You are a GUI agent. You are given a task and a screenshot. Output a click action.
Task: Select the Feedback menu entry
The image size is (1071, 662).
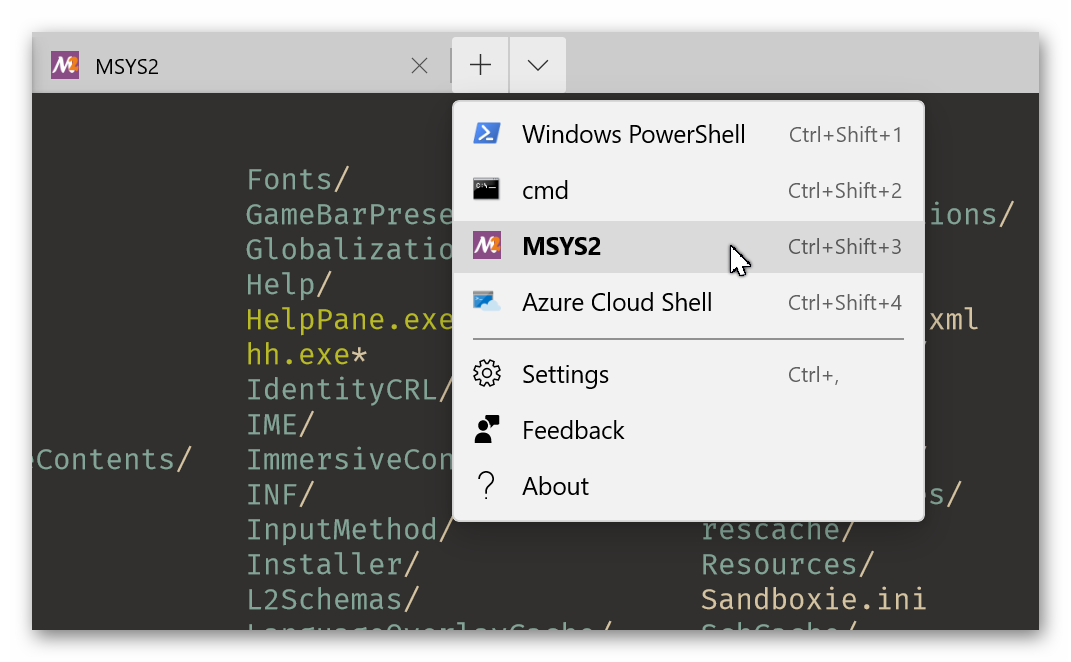(x=688, y=430)
